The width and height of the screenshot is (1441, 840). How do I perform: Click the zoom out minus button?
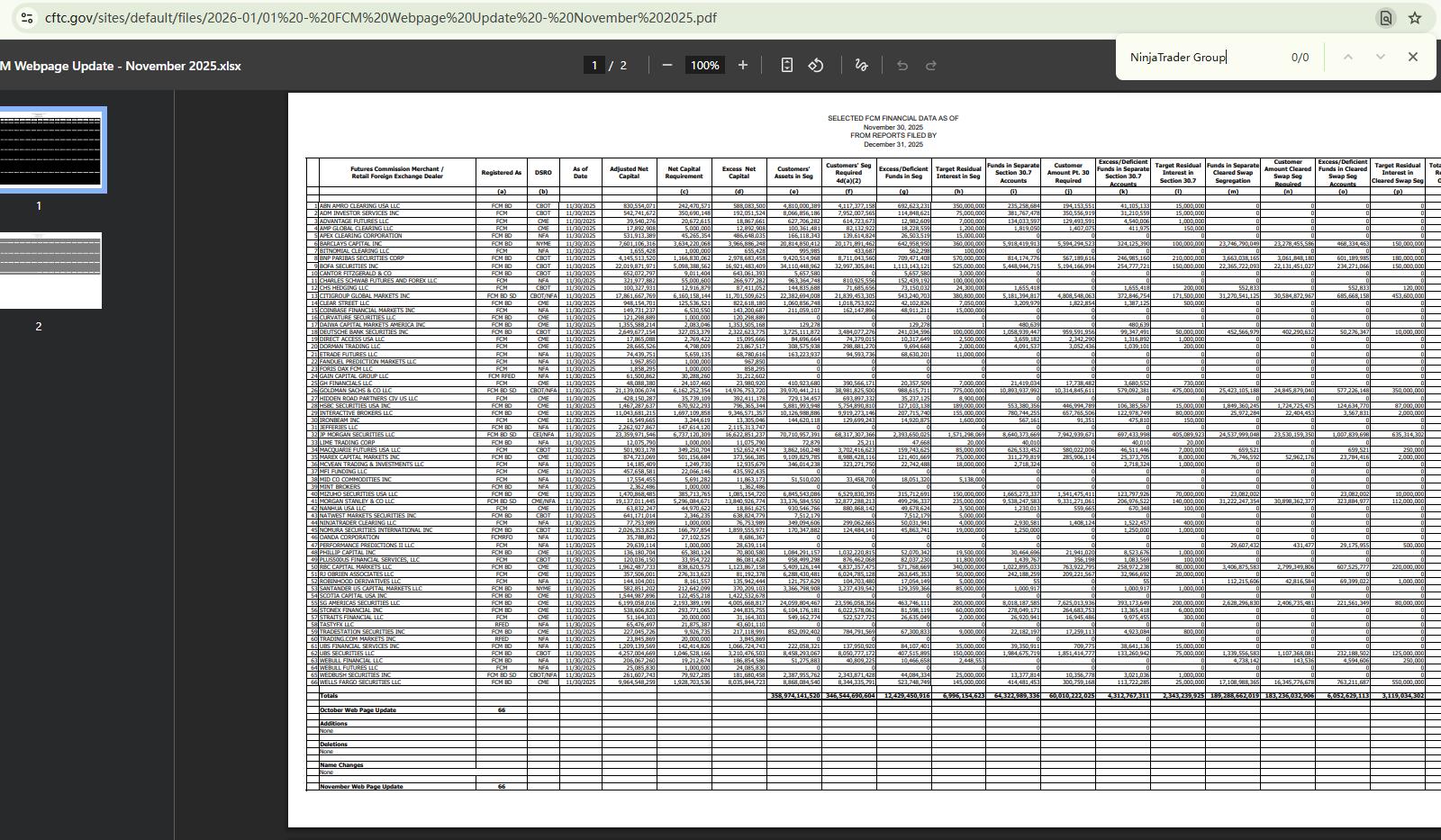point(667,65)
